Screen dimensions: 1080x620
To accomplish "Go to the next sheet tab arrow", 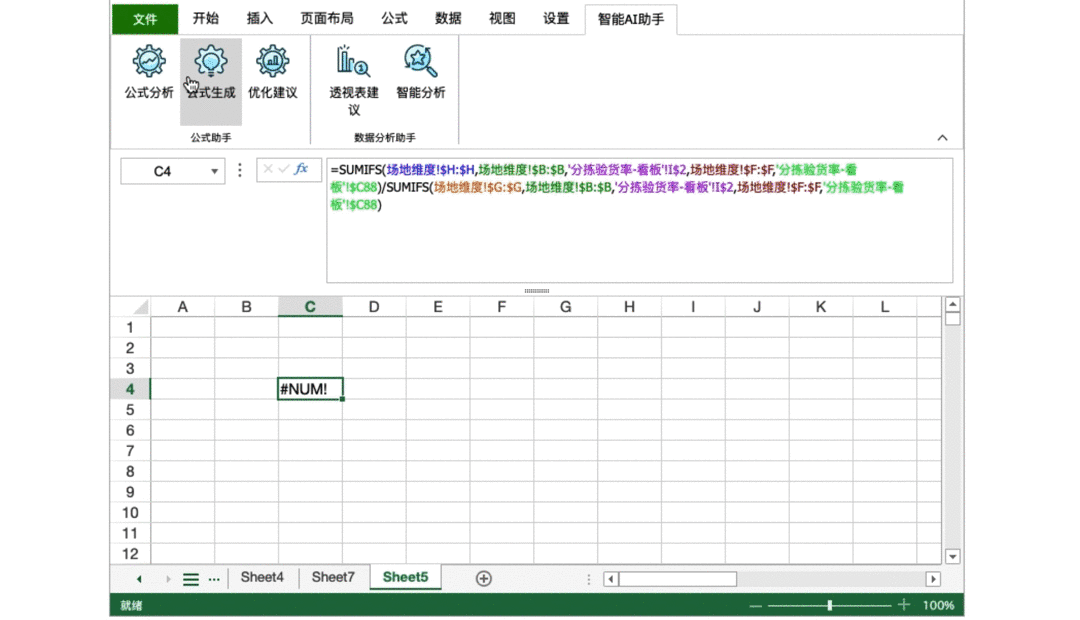I will 167,579.
